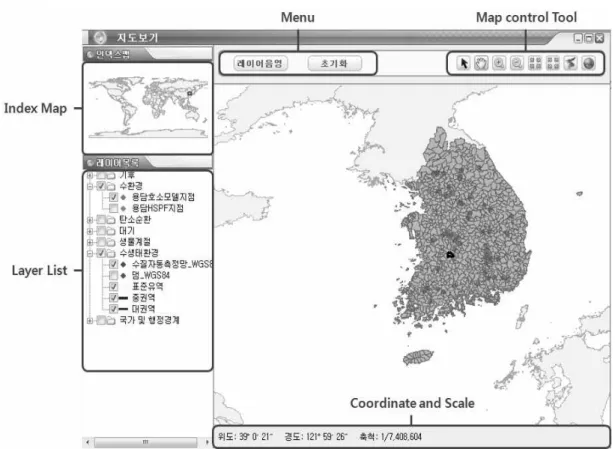Click the black highlighted region on Korea map
Viewport: 615px width, 449px height.
450,254
